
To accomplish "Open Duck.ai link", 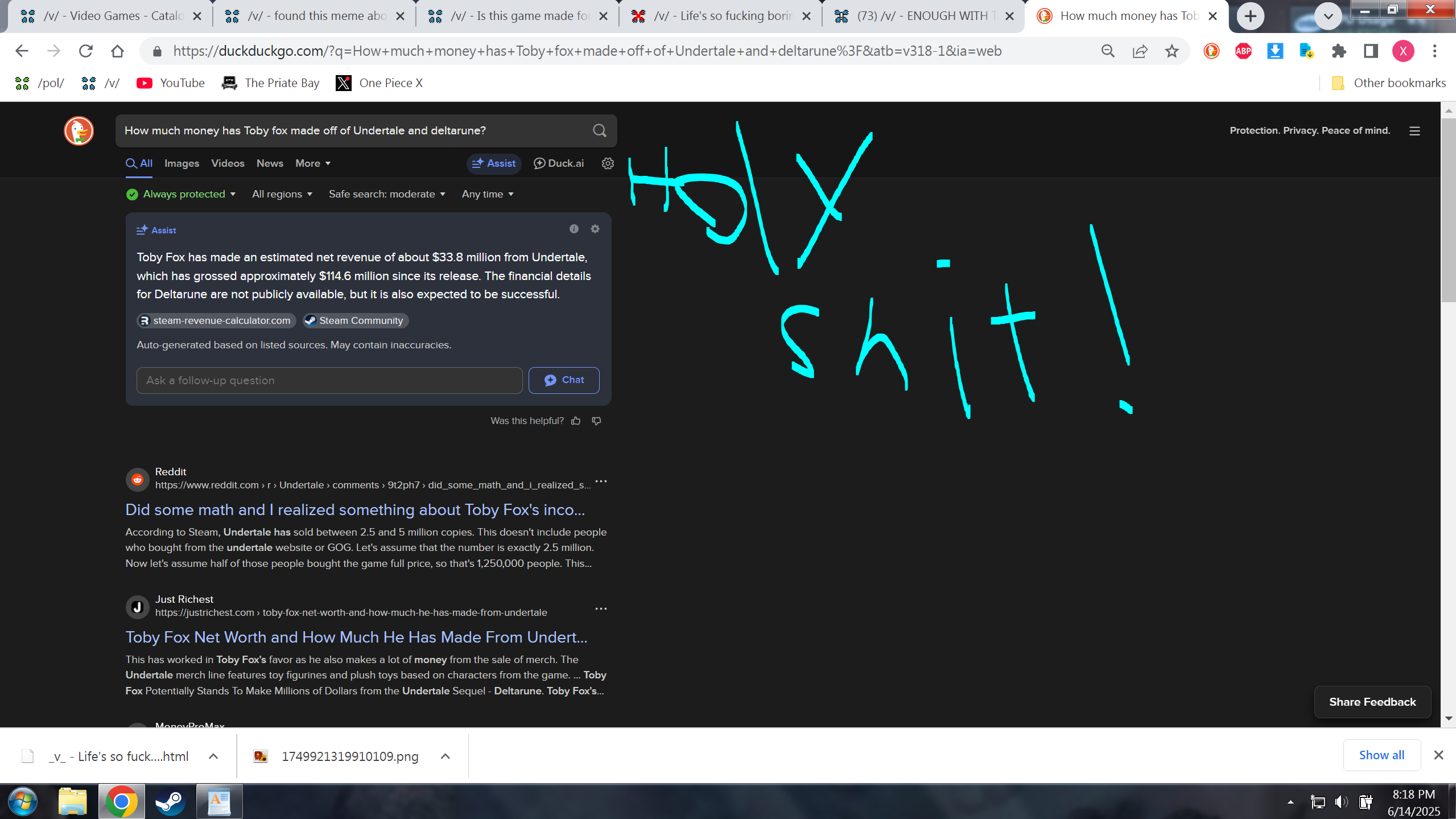I will [x=558, y=163].
